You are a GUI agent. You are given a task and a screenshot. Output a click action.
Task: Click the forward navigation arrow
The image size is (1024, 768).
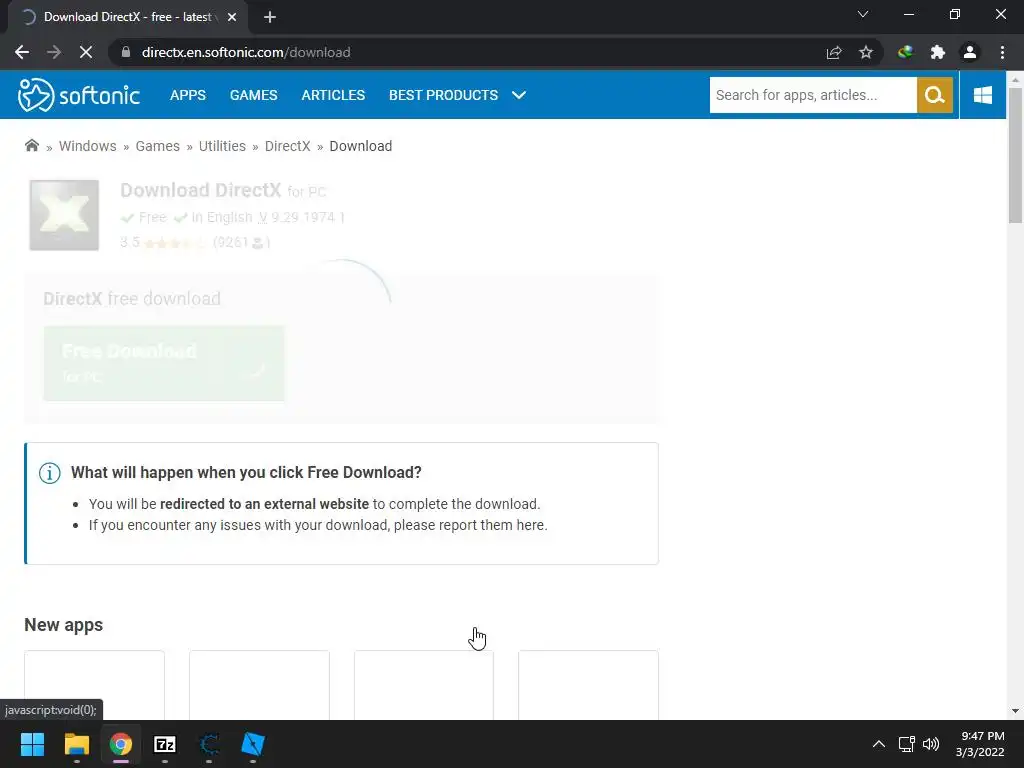click(x=54, y=52)
